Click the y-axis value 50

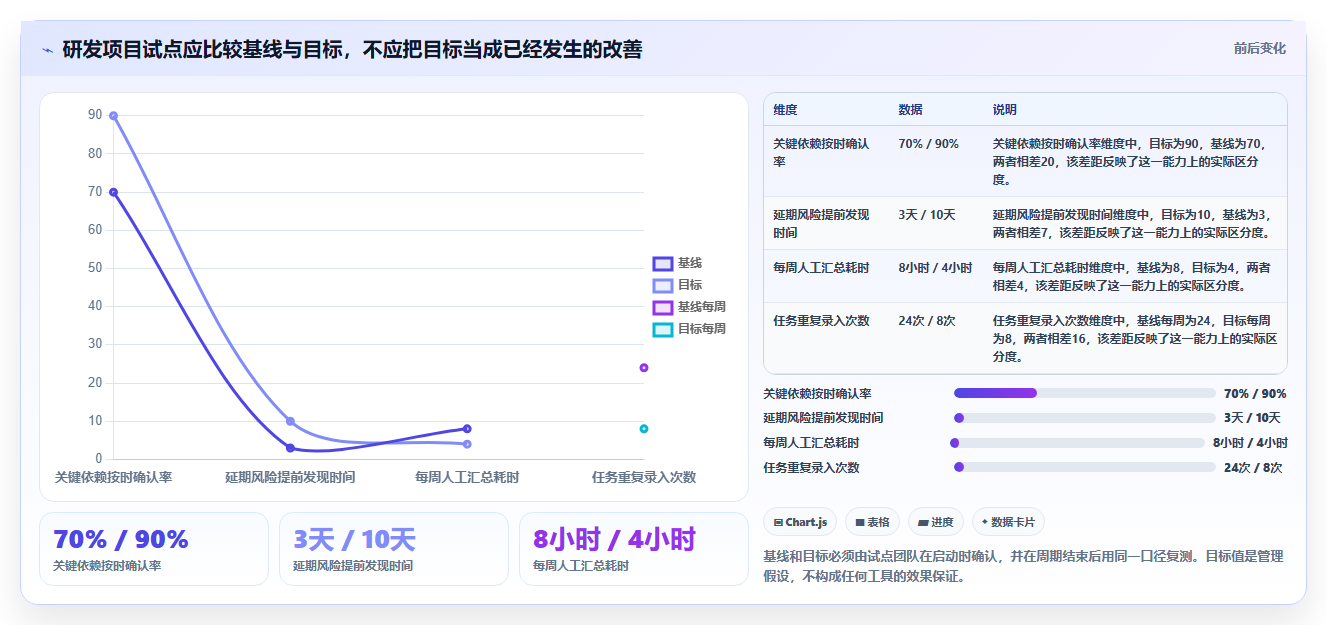[95, 268]
